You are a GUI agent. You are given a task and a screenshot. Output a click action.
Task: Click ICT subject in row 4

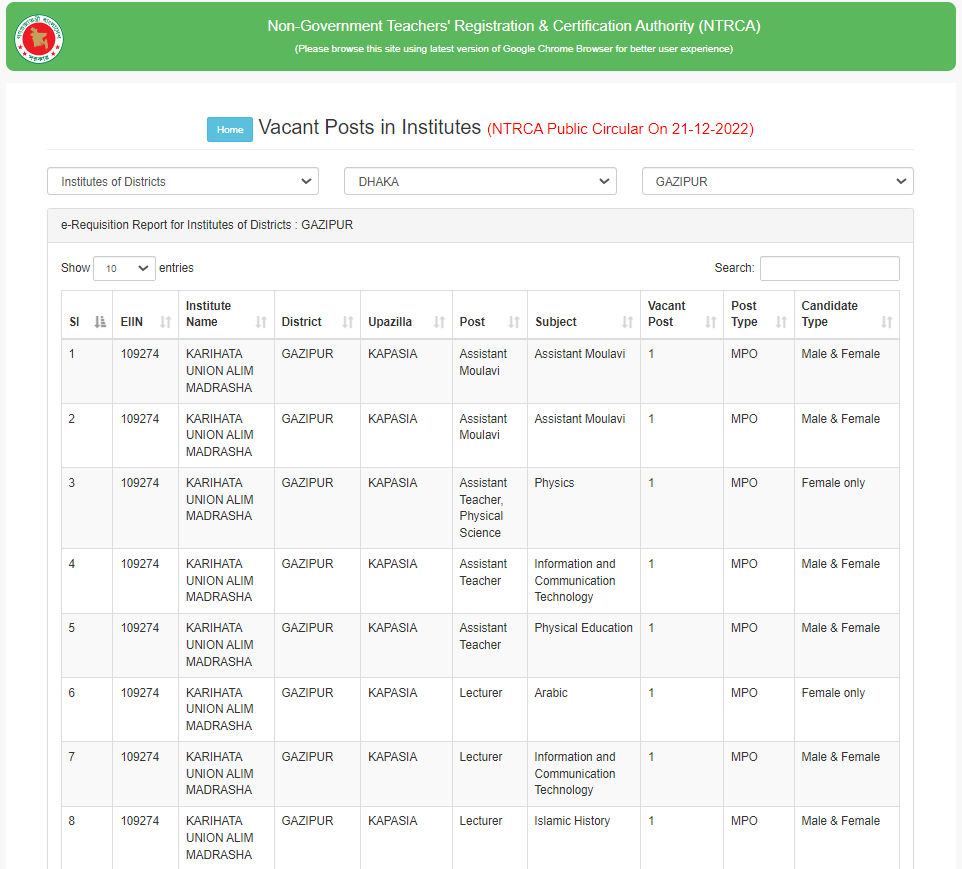click(x=575, y=581)
